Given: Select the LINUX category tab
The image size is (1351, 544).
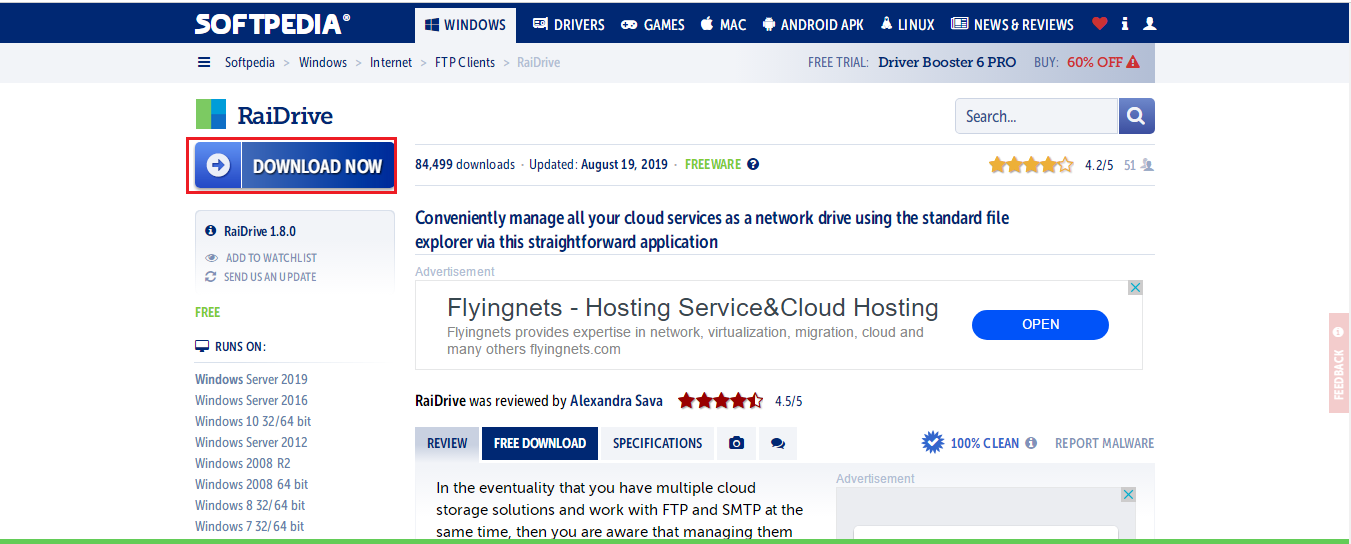Looking at the screenshot, I should click(x=908, y=25).
